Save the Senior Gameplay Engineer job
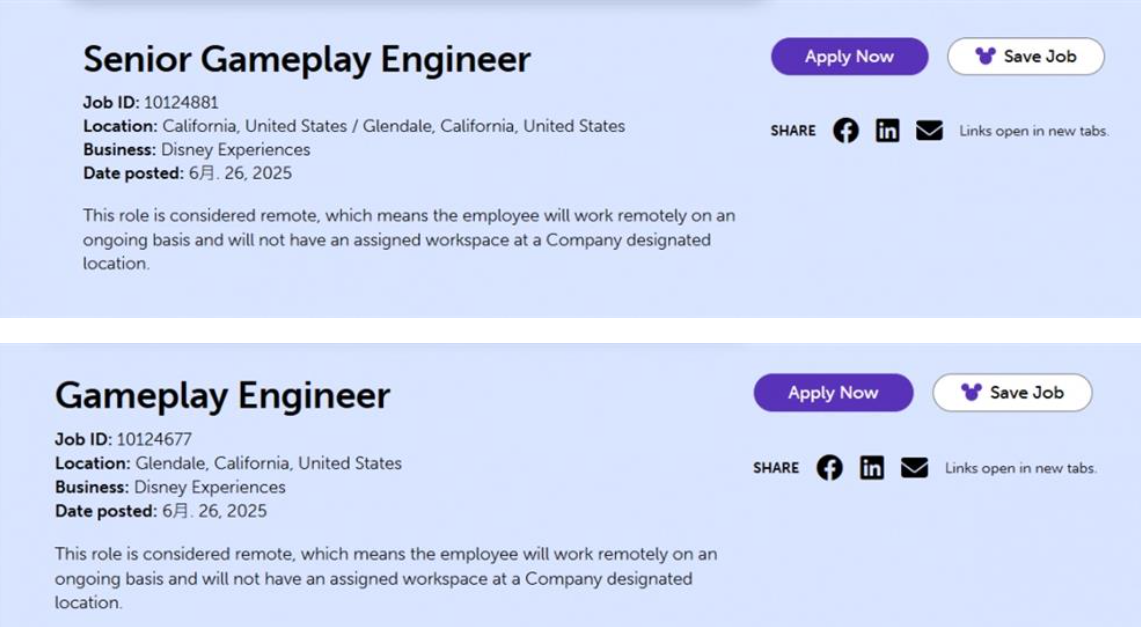 tap(1026, 57)
